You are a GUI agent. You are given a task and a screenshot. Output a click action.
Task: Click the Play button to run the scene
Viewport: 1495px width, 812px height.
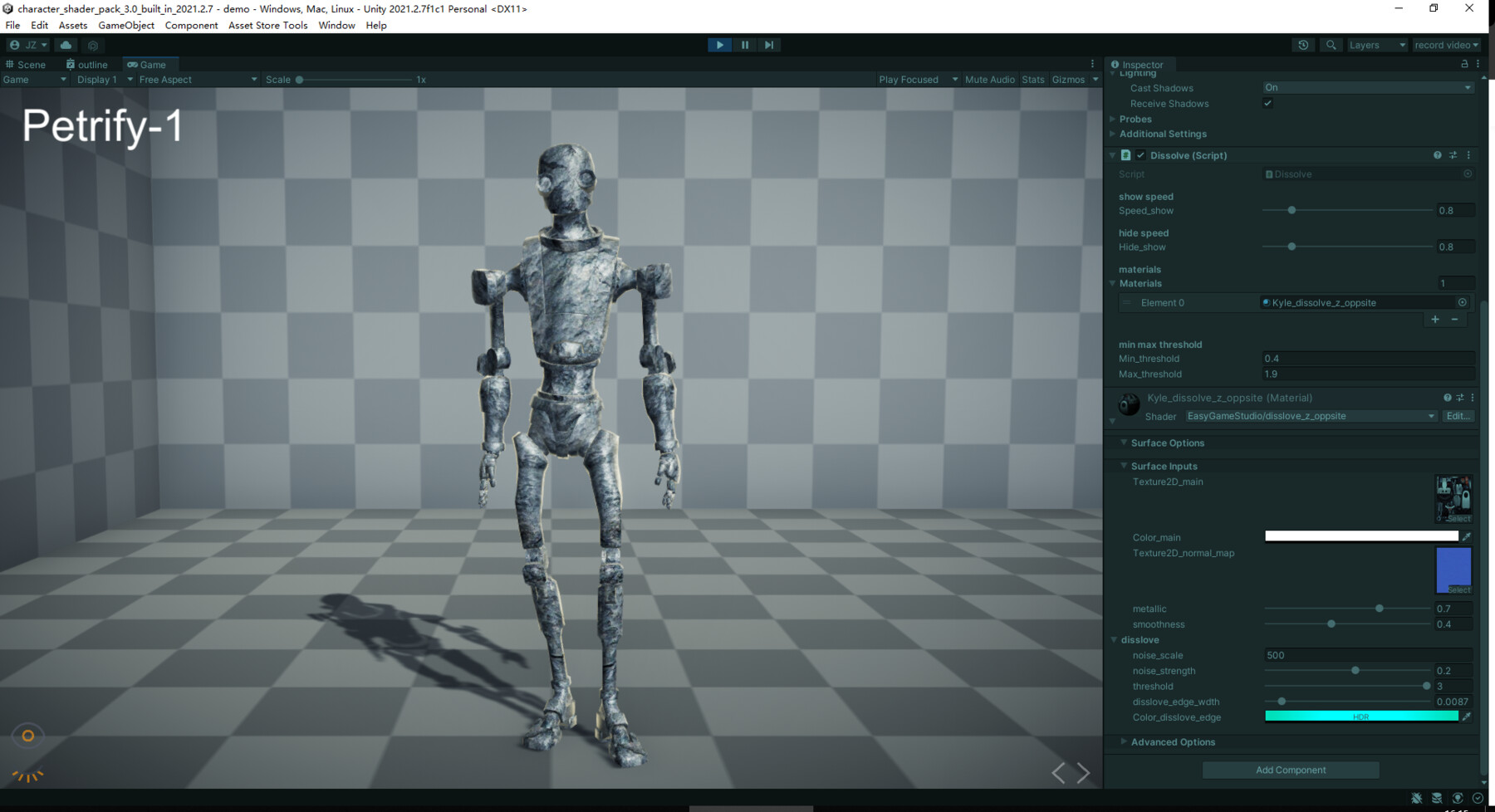718,45
